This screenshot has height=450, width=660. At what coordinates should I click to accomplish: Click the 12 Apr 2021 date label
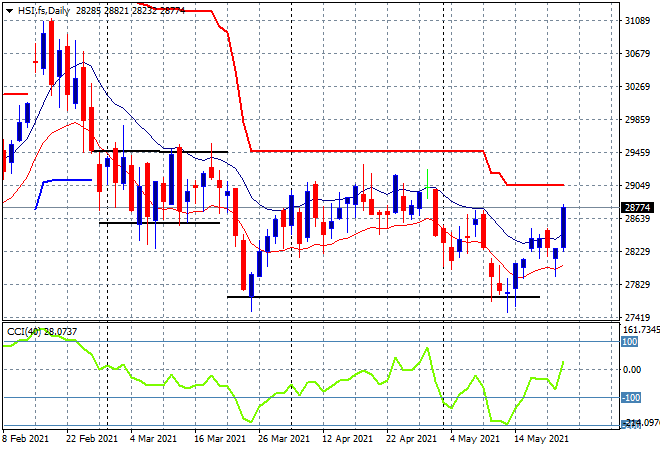[x=348, y=439]
